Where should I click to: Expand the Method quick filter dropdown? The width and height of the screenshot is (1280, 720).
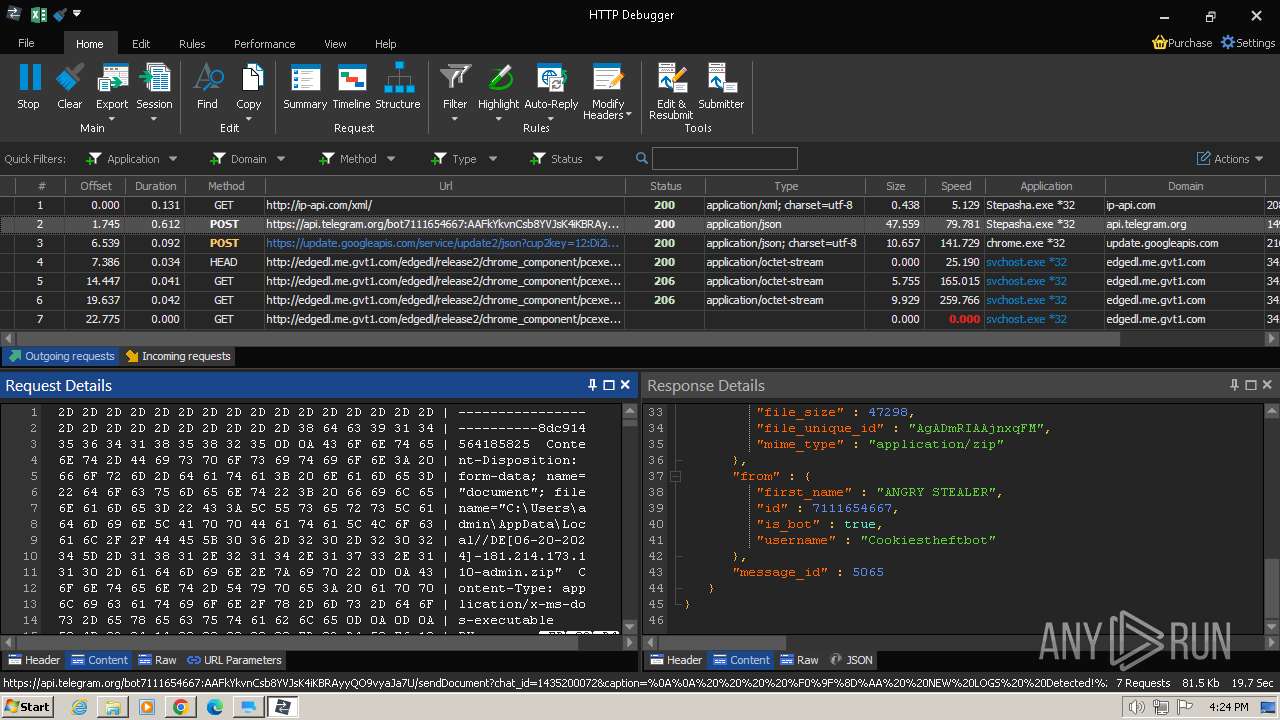[391, 159]
